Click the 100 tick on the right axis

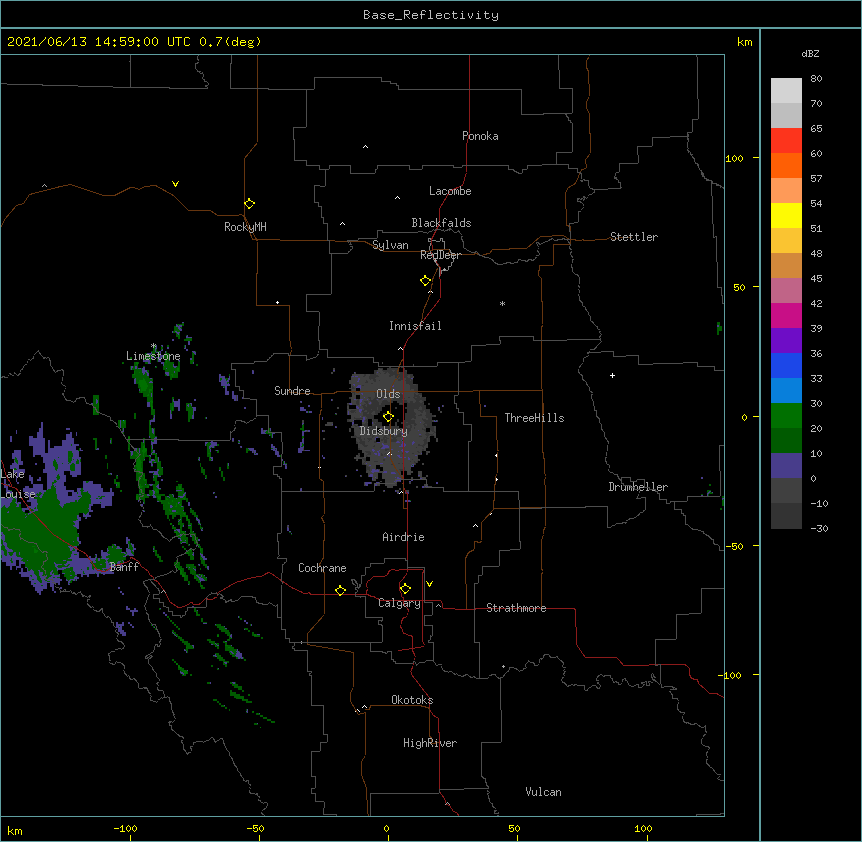(734, 158)
